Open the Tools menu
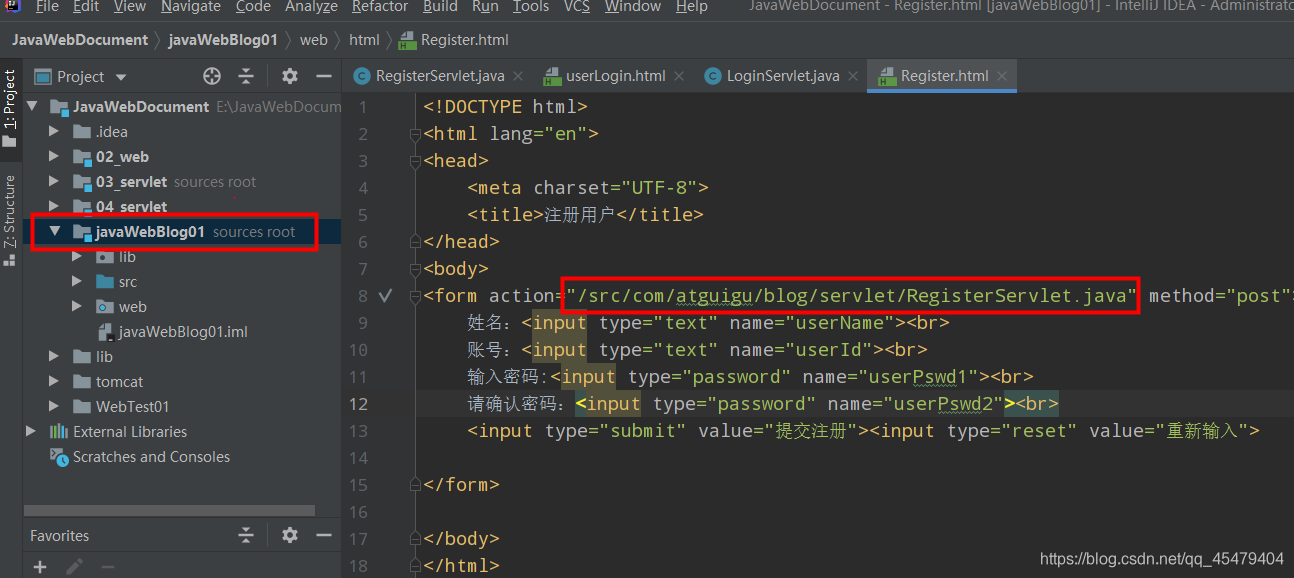This screenshot has width=1294, height=578. (x=531, y=7)
